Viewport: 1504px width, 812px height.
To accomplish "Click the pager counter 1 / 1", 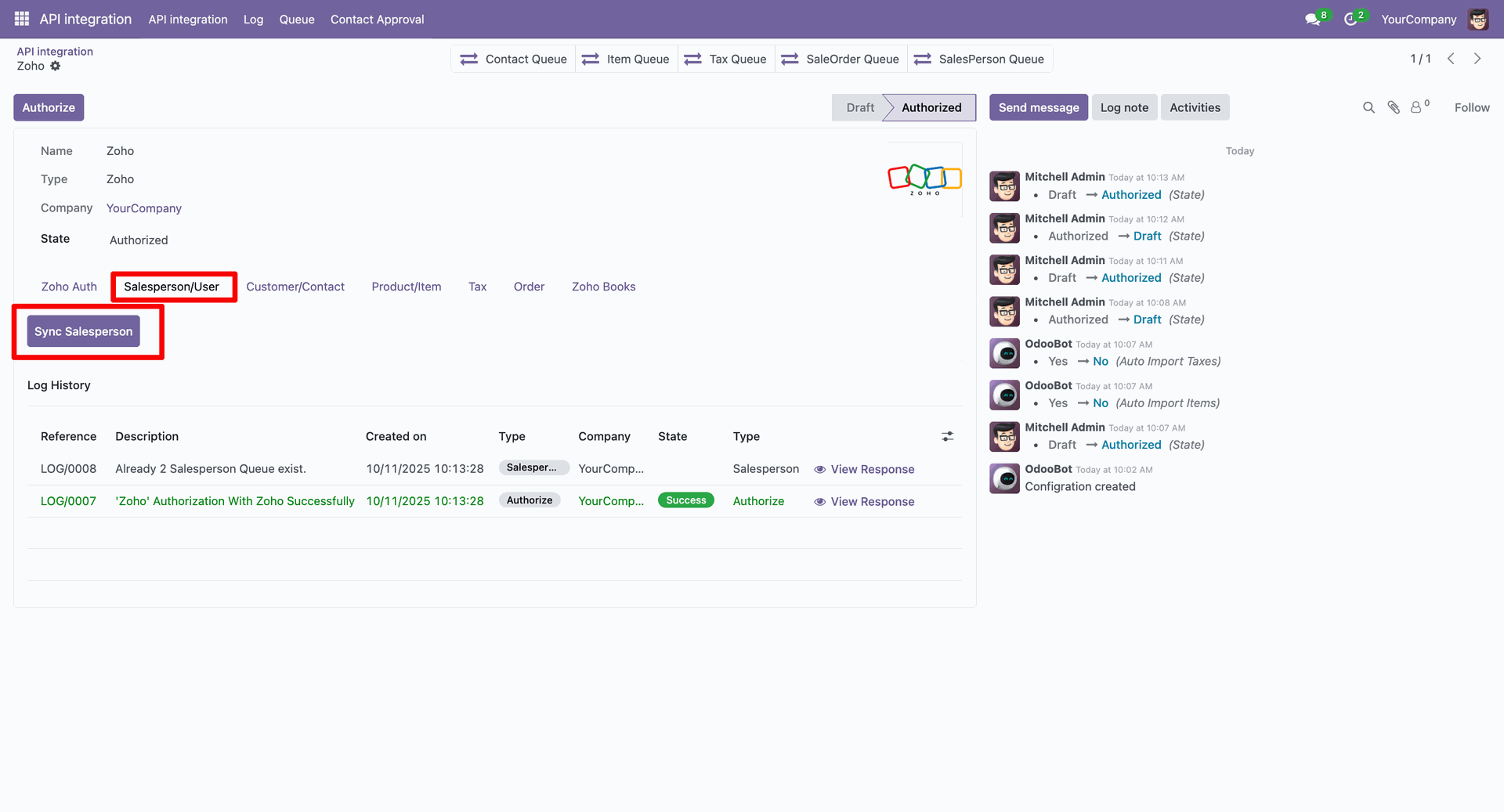I will 1420,59.
